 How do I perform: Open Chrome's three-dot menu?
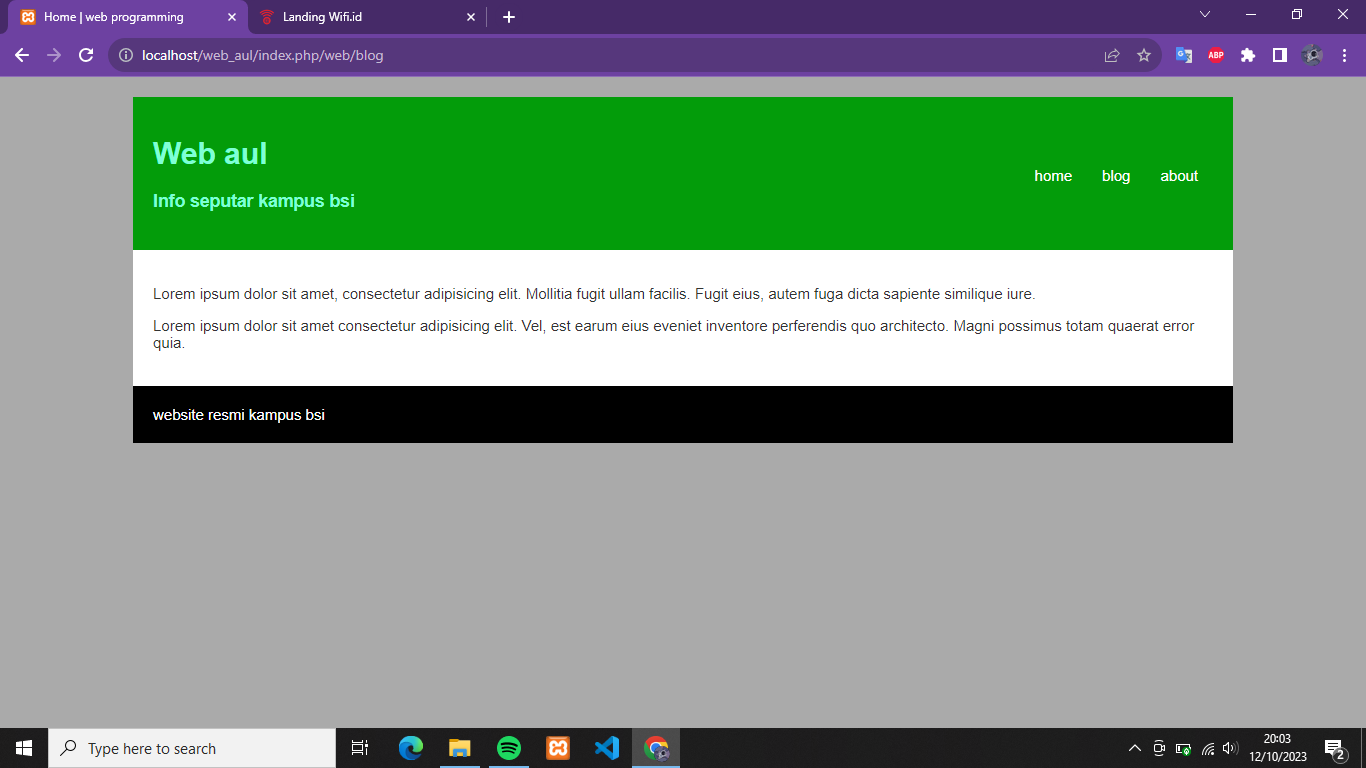[x=1345, y=55]
